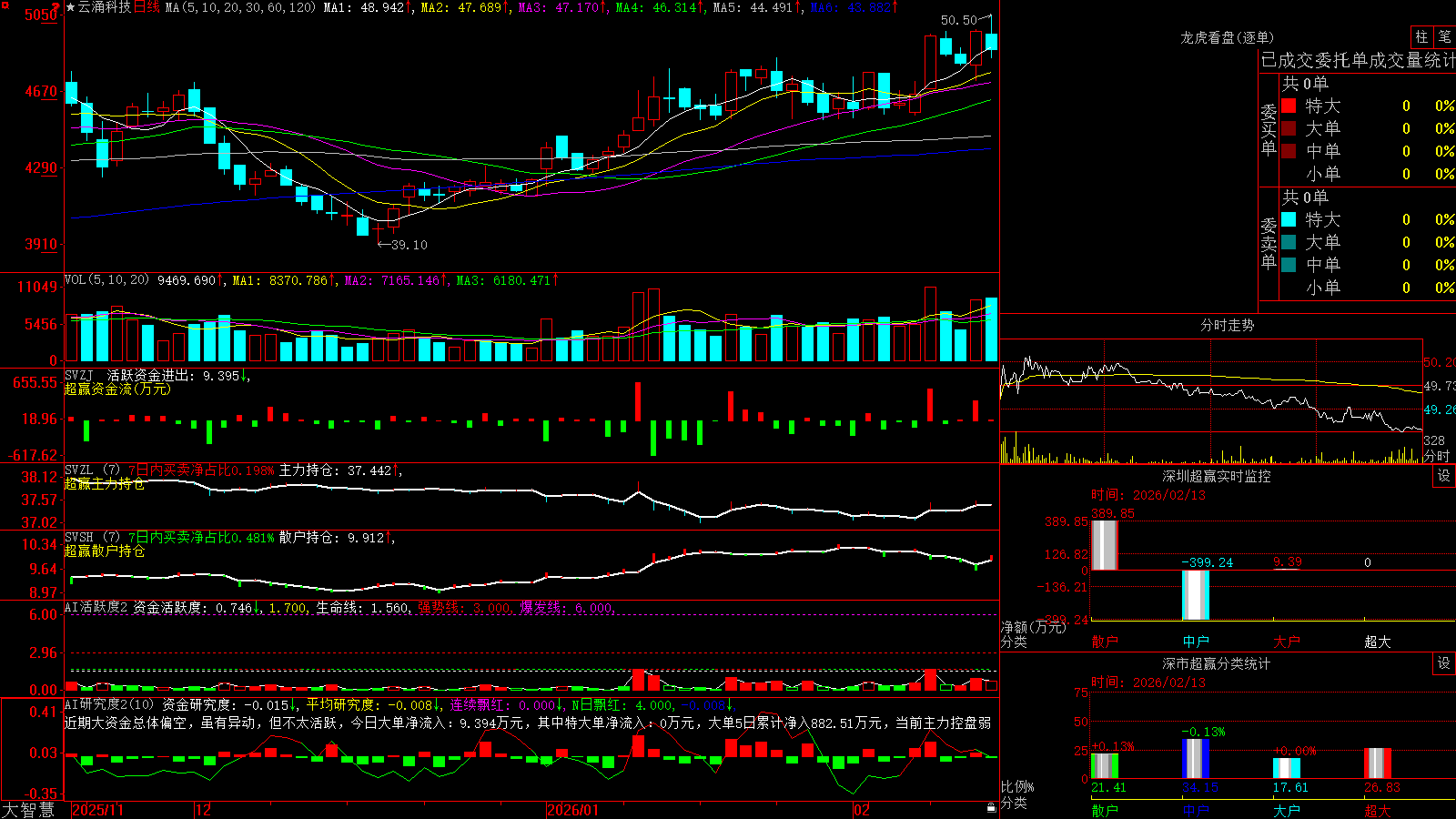1456x819 pixels.
Task: Click the 超赢主力持仓 legend label
Action: click(x=105, y=483)
